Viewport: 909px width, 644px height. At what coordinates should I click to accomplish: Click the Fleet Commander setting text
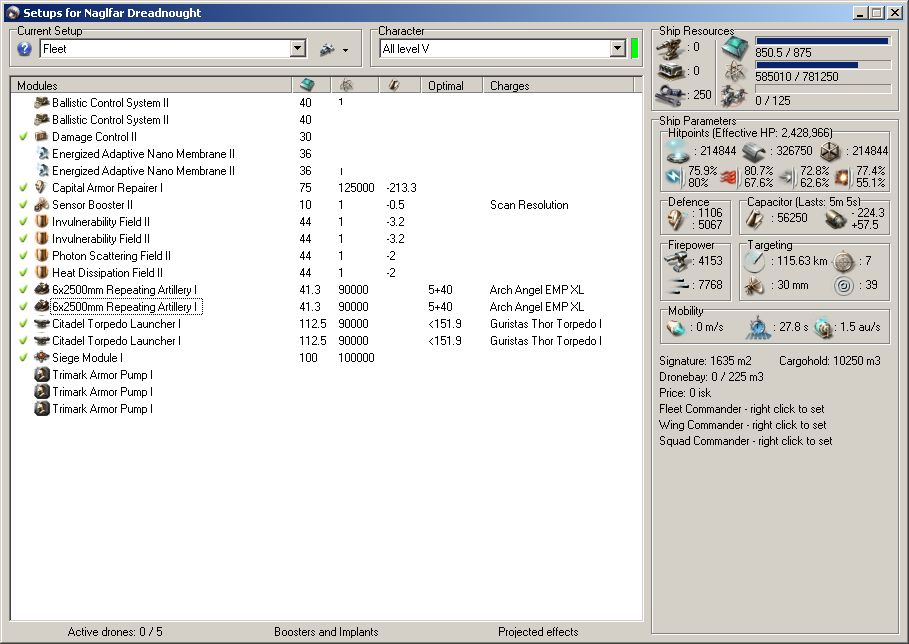coord(741,409)
